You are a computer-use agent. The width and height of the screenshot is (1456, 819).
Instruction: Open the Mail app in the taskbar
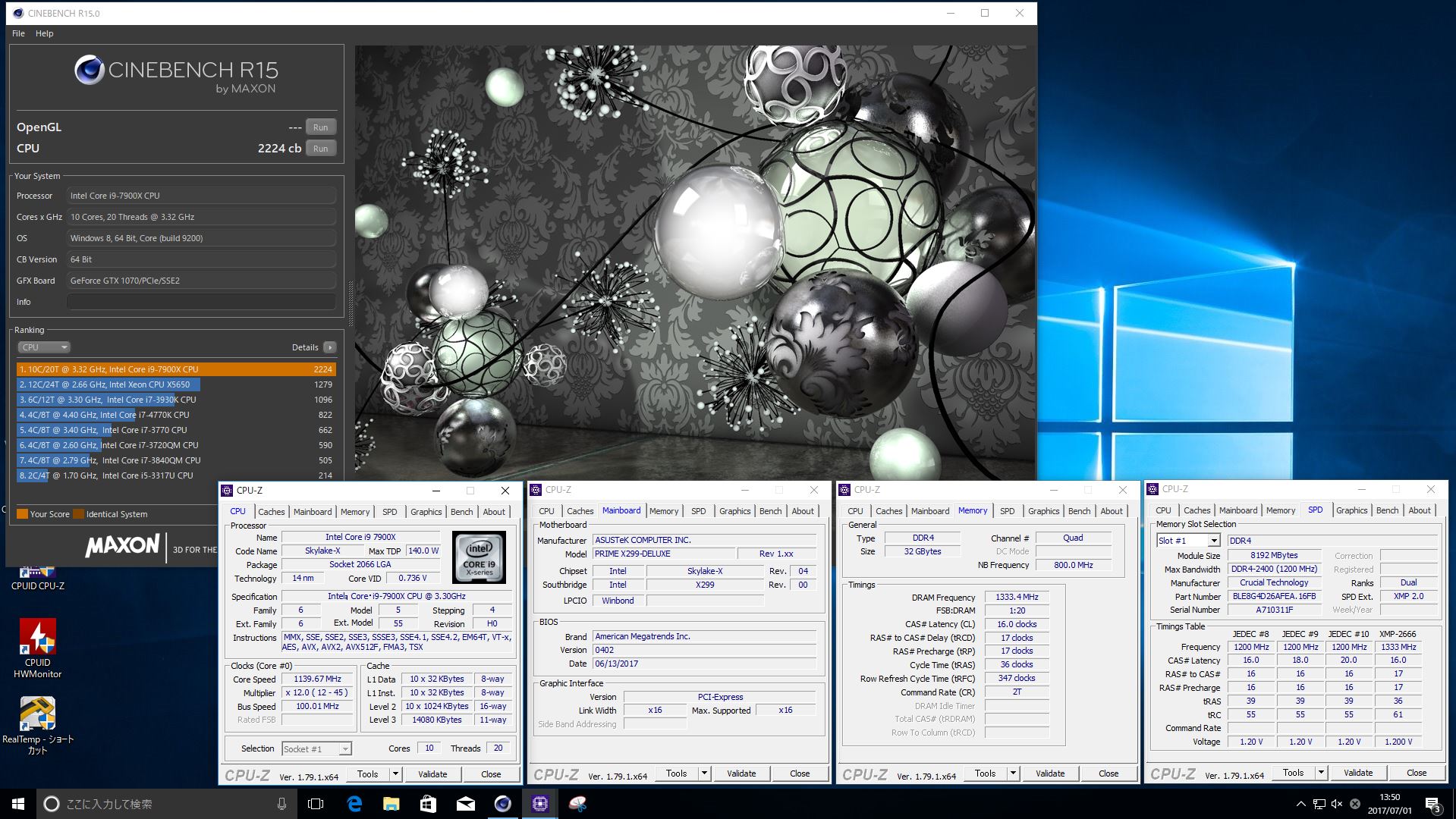465,804
